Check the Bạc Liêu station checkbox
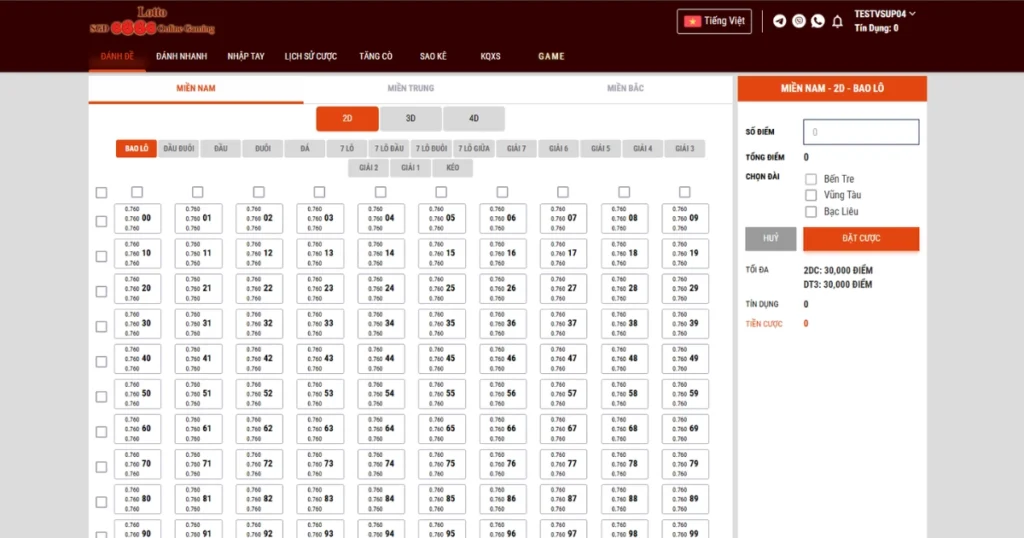This screenshot has width=1024, height=538. (x=810, y=212)
